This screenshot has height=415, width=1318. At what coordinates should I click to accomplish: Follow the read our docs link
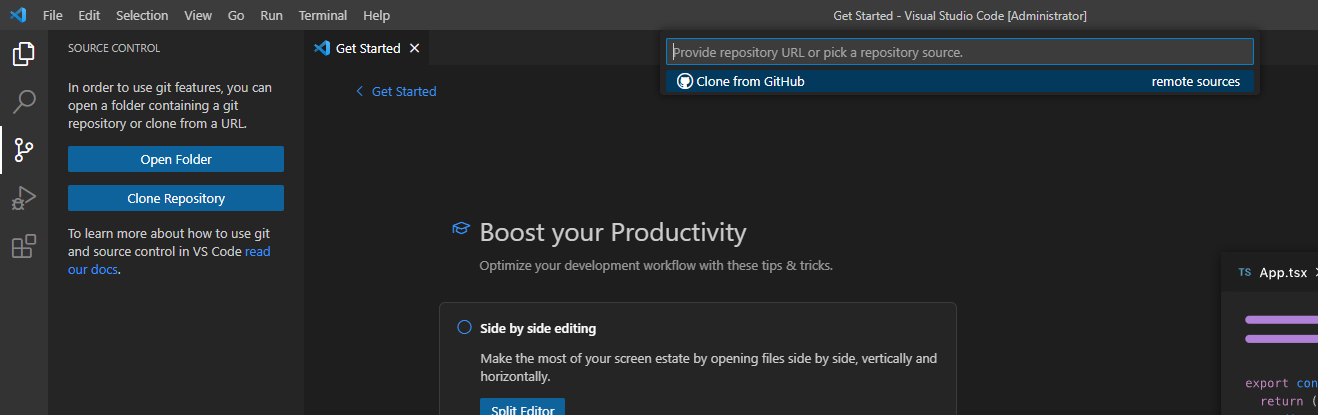coord(169,260)
